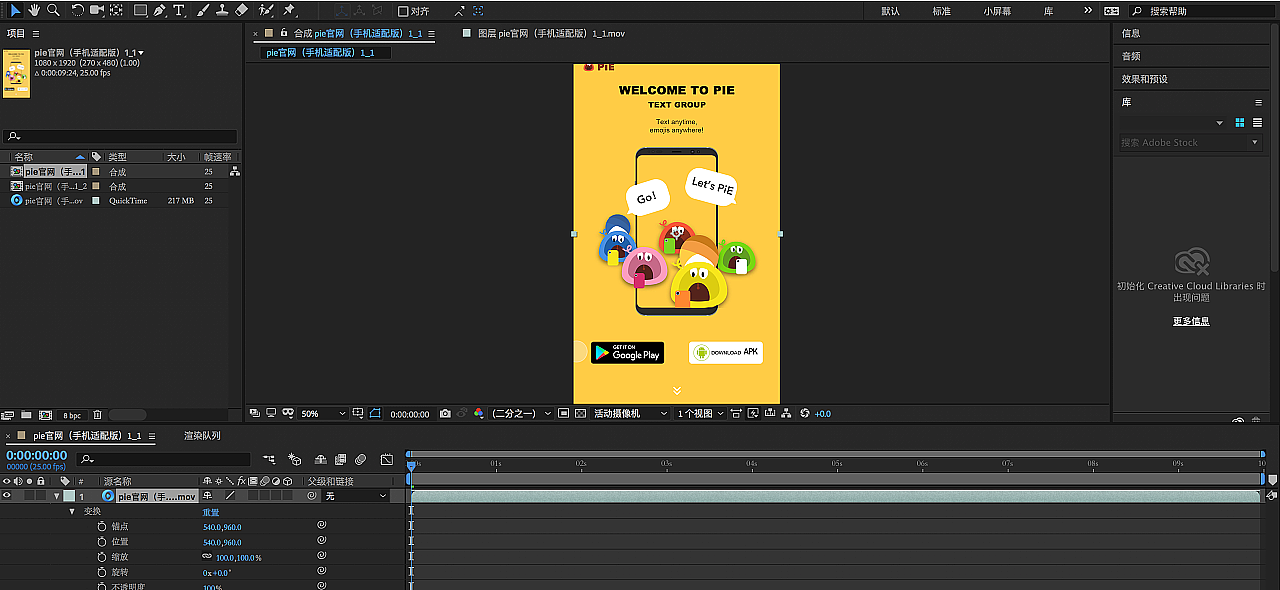Click the region of interest icon

point(564,413)
